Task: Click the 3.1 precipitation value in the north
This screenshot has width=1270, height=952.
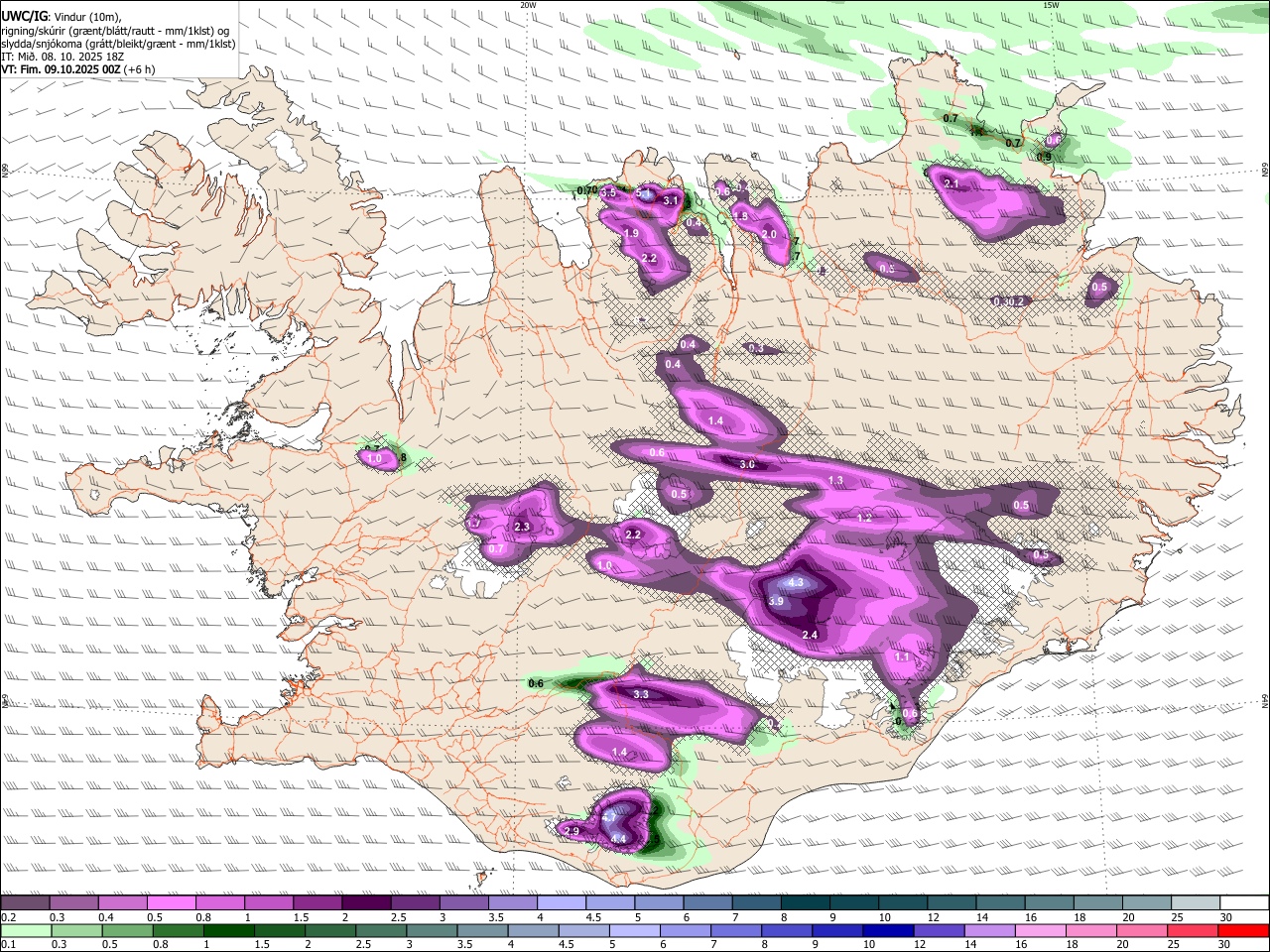Action: [670, 200]
